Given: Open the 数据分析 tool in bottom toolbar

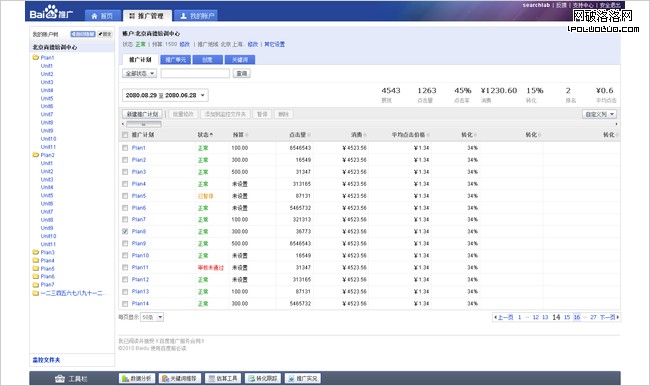Looking at the screenshot, I should (137, 378).
